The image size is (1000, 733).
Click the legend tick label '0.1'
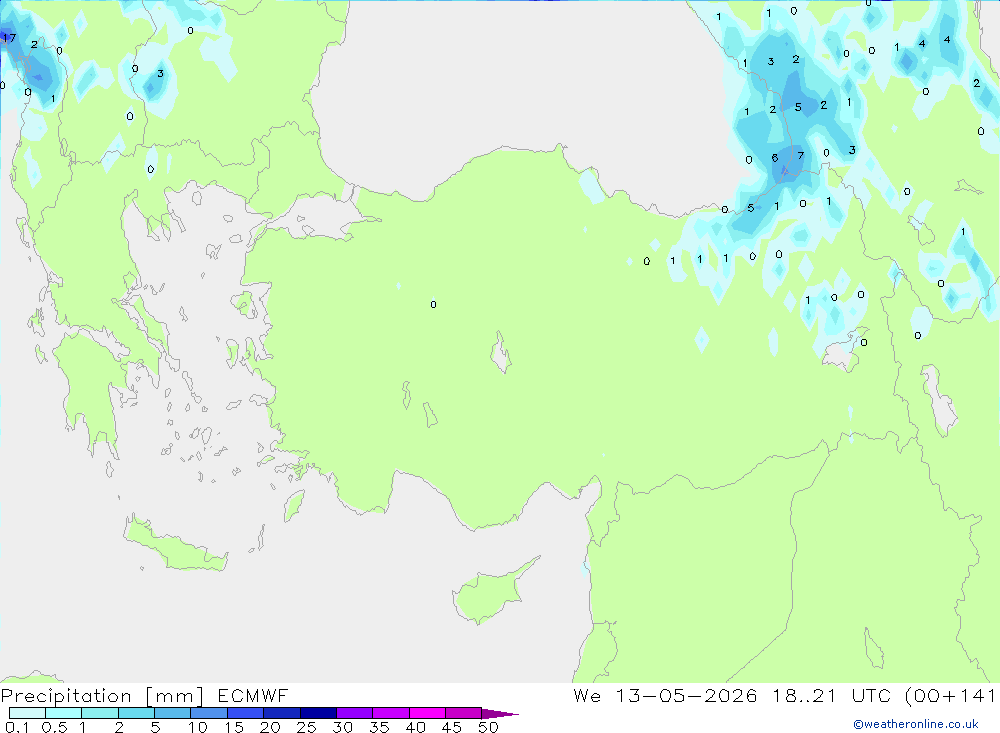pyautogui.click(x=17, y=727)
